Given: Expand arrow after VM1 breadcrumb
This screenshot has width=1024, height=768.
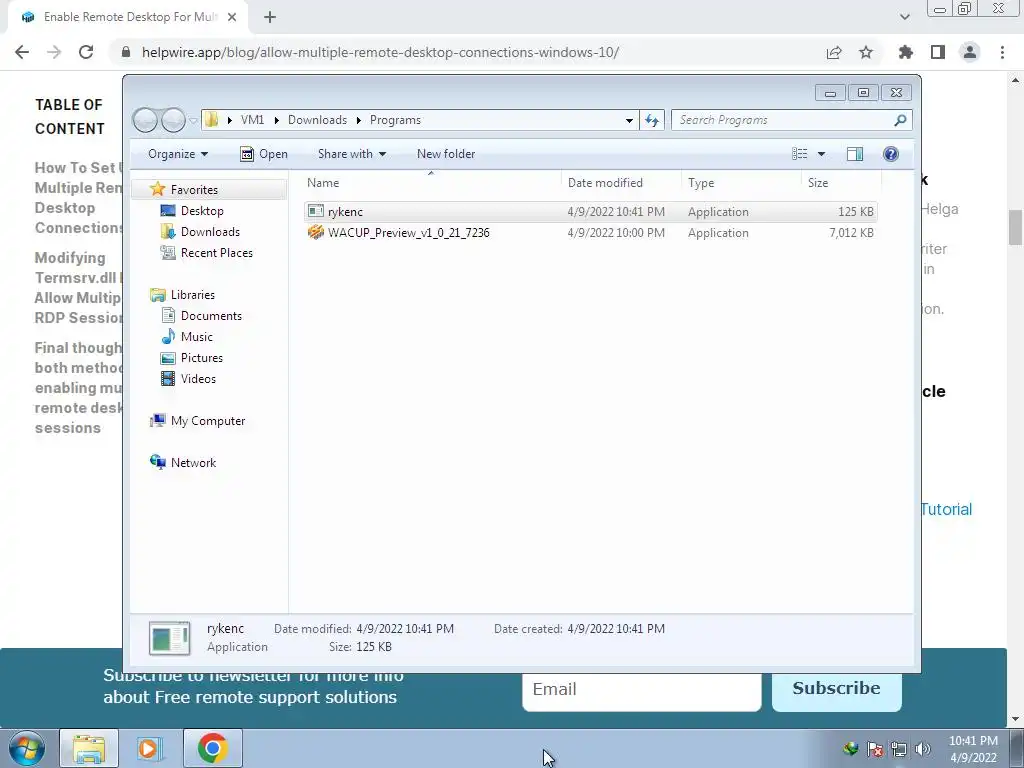Looking at the screenshot, I should point(276,120).
